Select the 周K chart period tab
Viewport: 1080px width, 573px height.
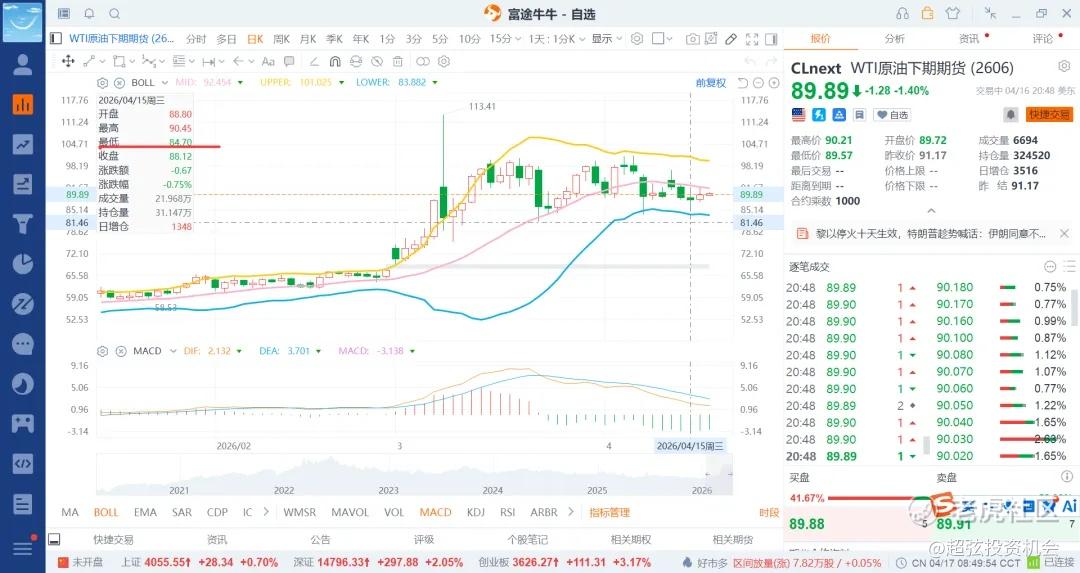click(x=282, y=39)
